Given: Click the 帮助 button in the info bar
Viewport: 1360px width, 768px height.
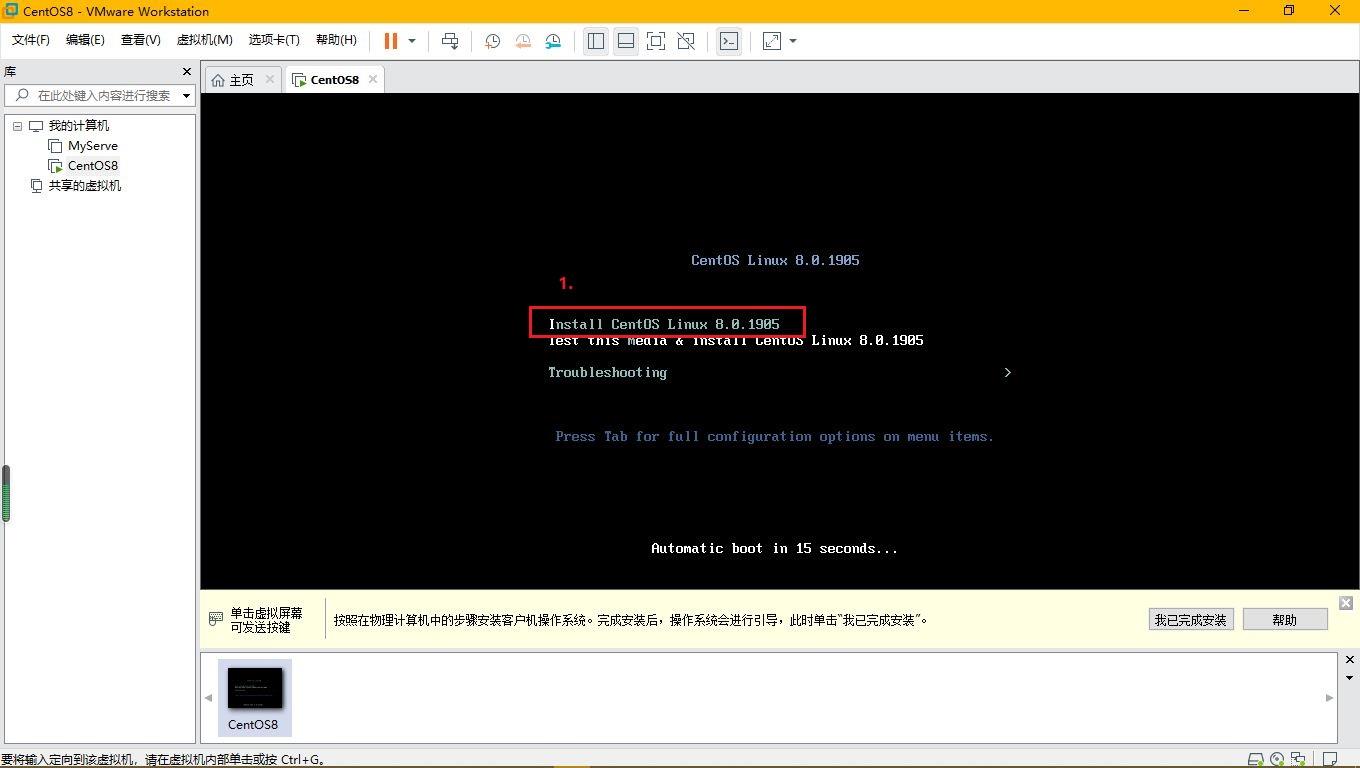Looking at the screenshot, I should [1285, 620].
